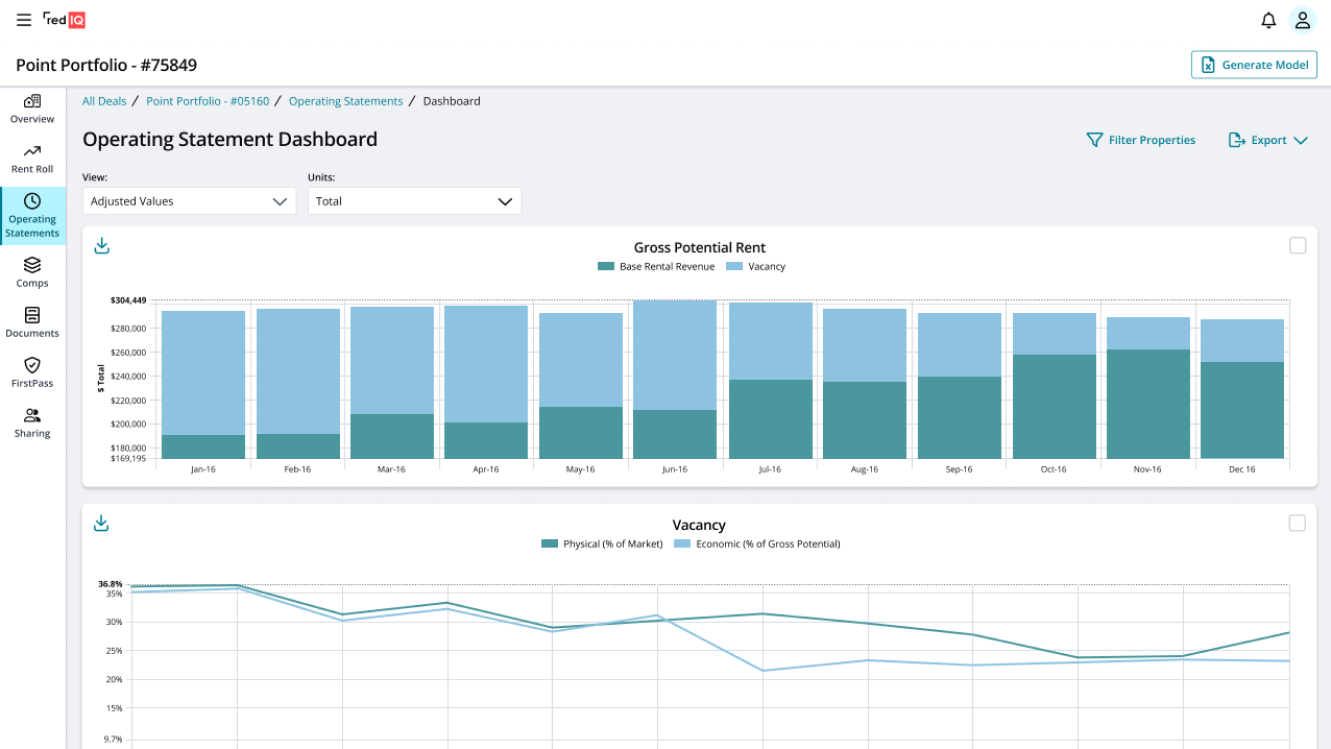Screen dimensions: 1331x749
Task: Click the Nov-16 bar in rent chart
Action: pyautogui.click(x=1148, y=388)
